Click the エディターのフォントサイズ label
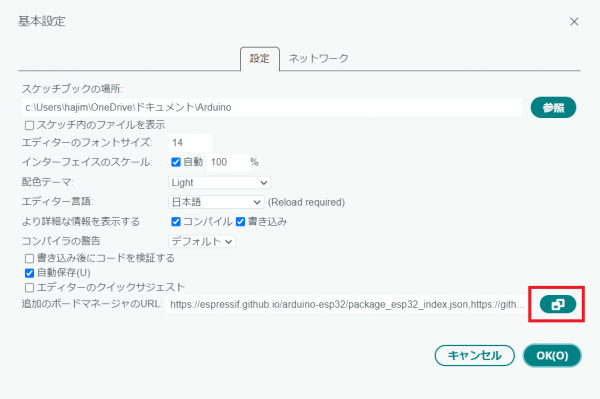600x399 pixels. (x=87, y=143)
